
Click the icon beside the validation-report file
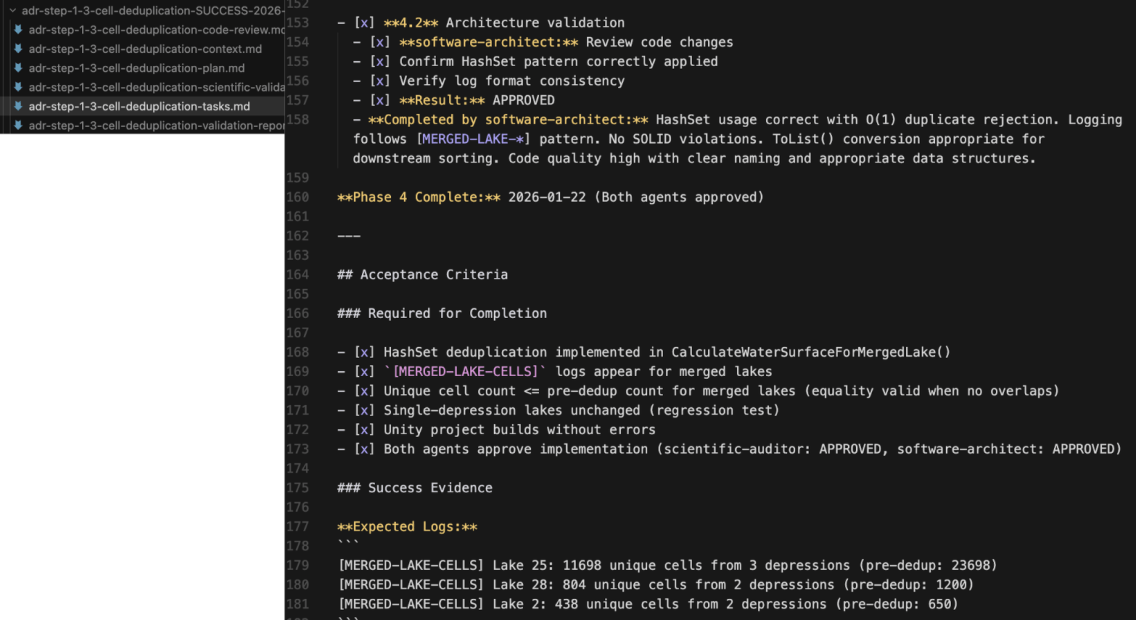pos(18,125)
